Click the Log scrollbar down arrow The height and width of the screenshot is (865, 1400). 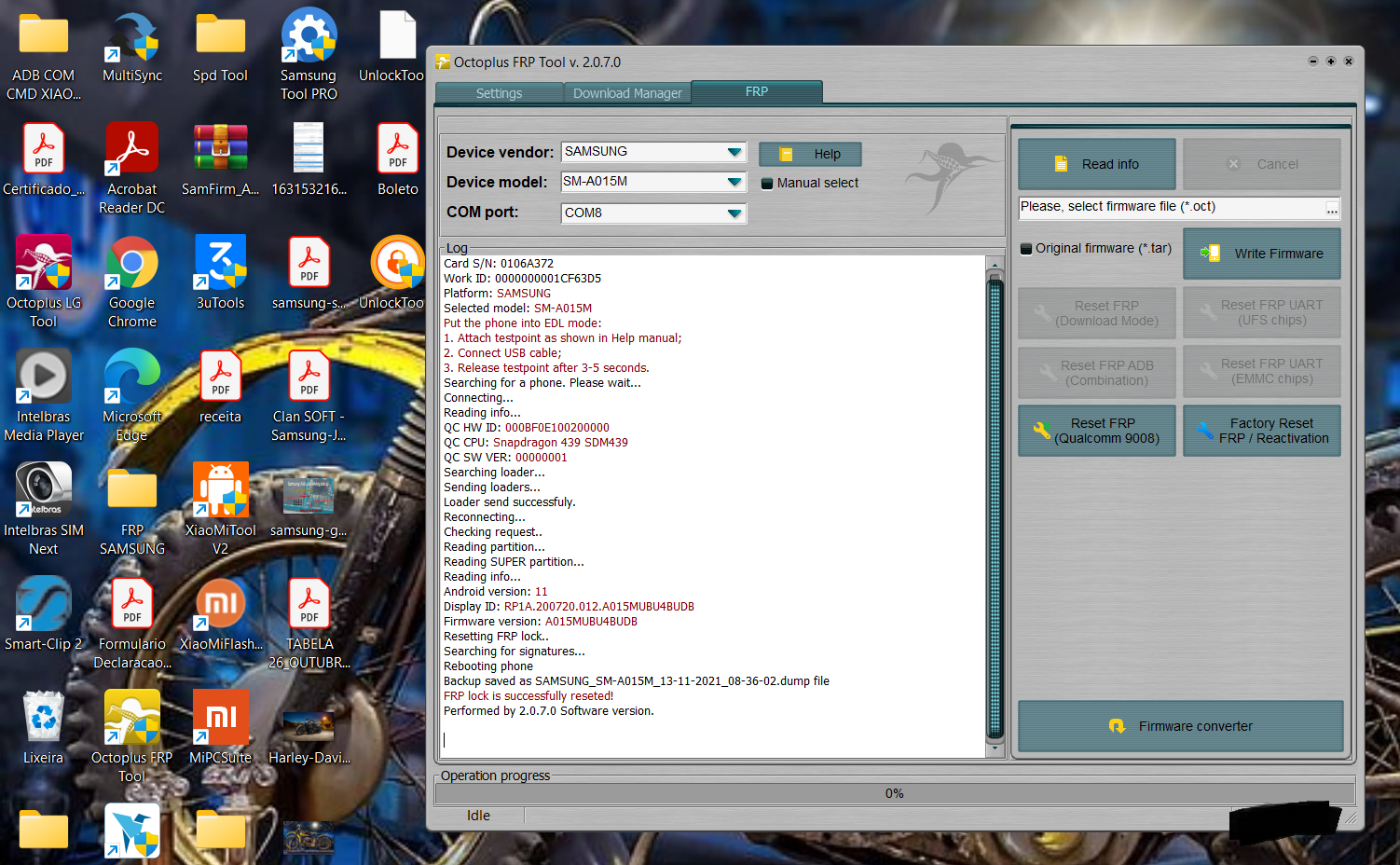(x=995, y=748)
